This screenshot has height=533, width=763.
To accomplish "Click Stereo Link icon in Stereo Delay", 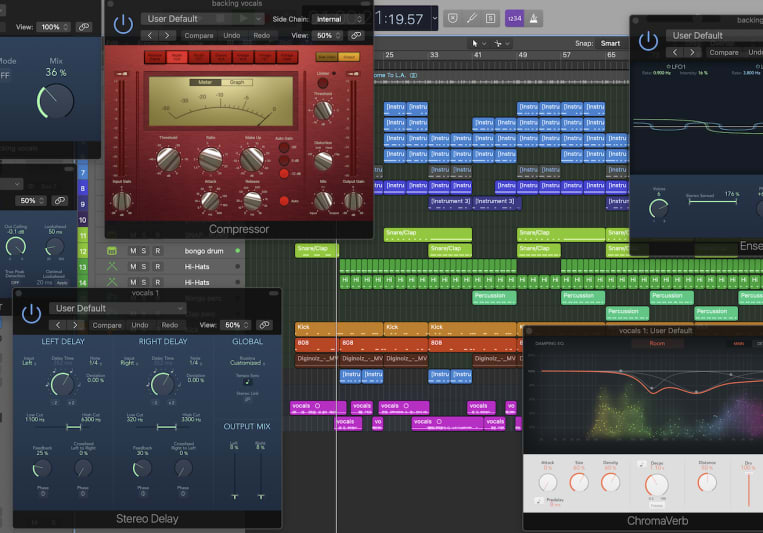I will (x=247, y=399).
